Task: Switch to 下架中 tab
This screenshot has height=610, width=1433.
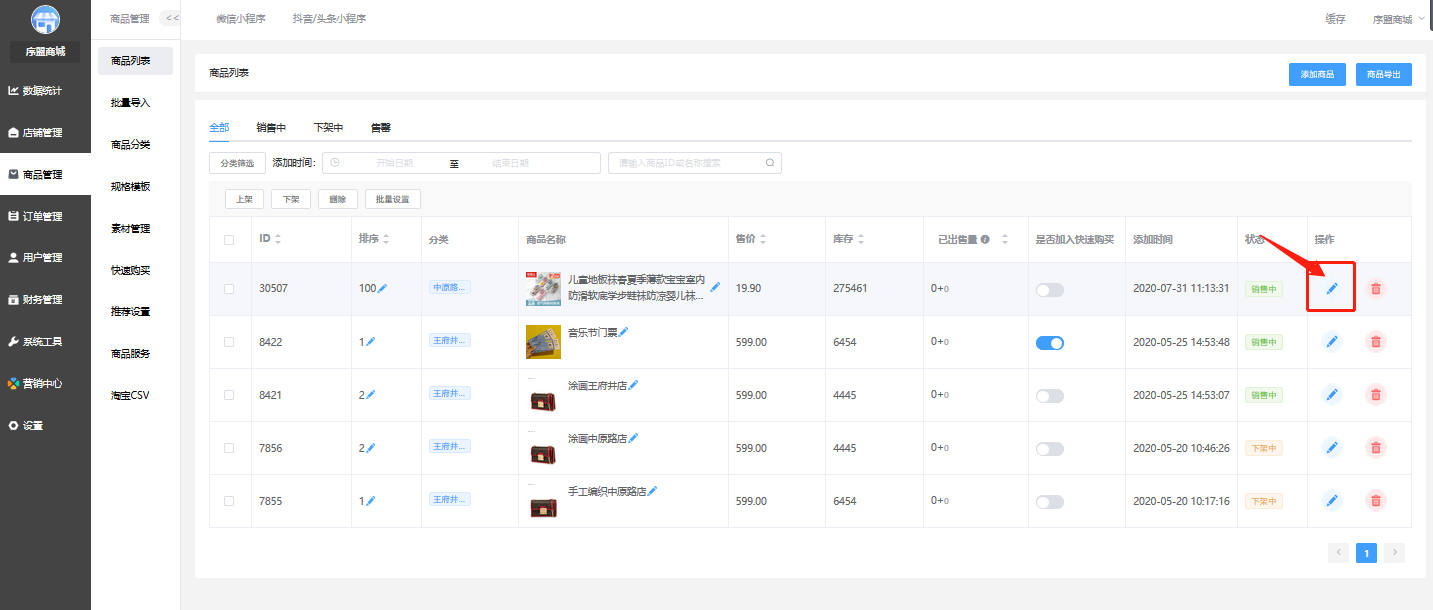Action: [x=328, y=128]
